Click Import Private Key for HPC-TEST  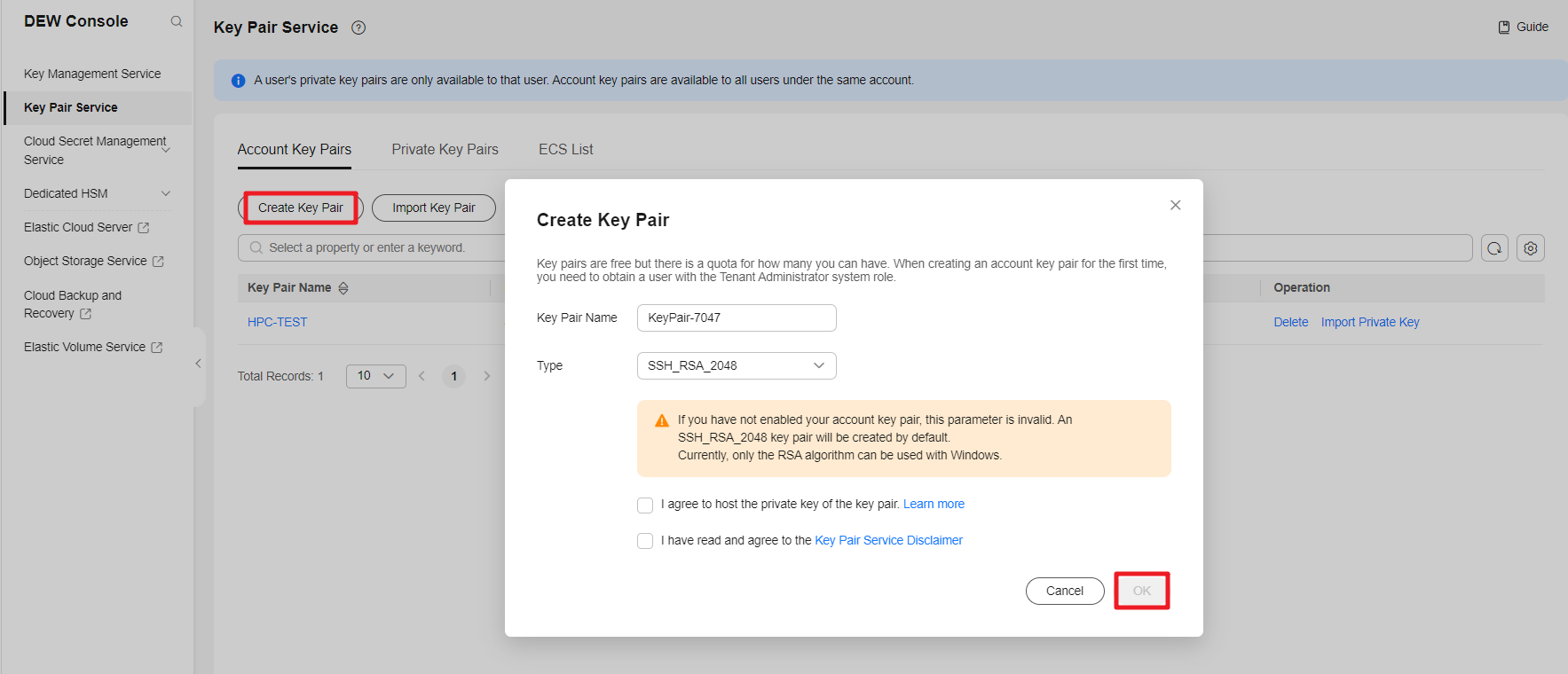[1370, 322]
